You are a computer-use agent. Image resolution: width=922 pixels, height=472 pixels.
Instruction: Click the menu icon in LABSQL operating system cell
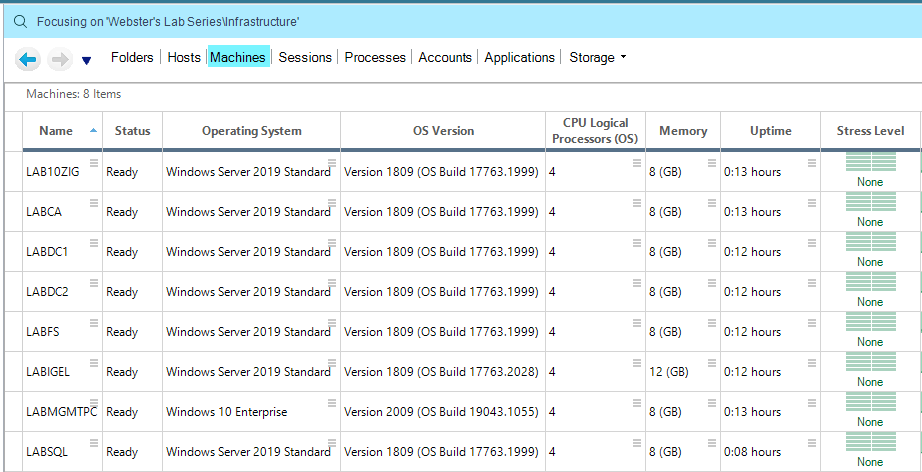pyautogui.click(x=332, y=443)
